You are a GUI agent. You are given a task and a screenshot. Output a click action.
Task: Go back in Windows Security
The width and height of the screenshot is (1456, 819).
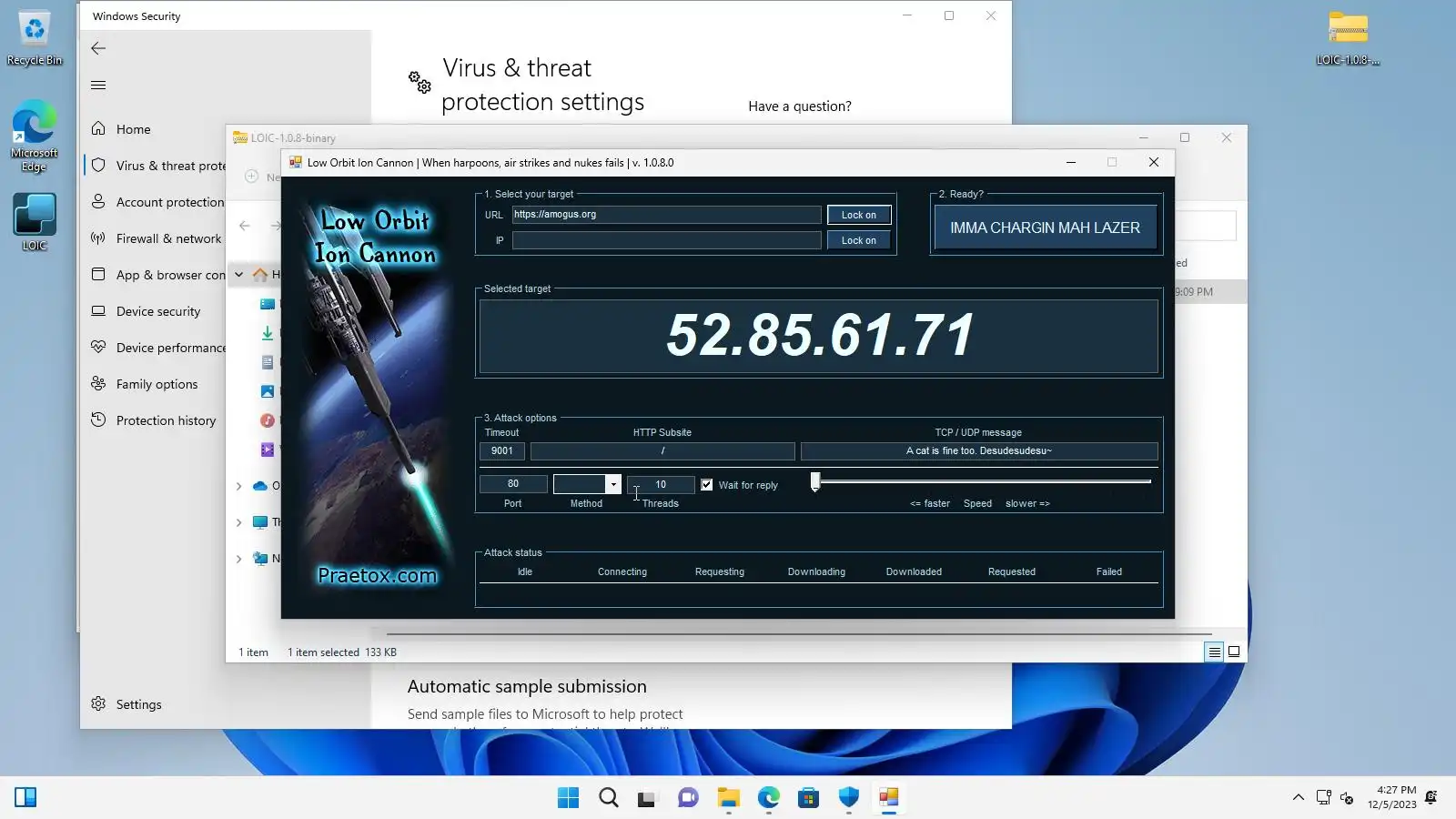click(x=98, y=48)
